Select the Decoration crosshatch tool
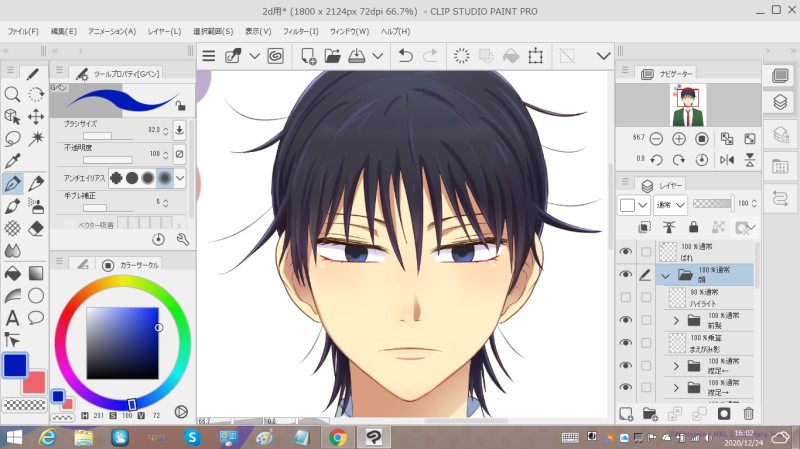The height and width of the screenshot is (449, 800). pyautogui.click(x=12, y=228)
